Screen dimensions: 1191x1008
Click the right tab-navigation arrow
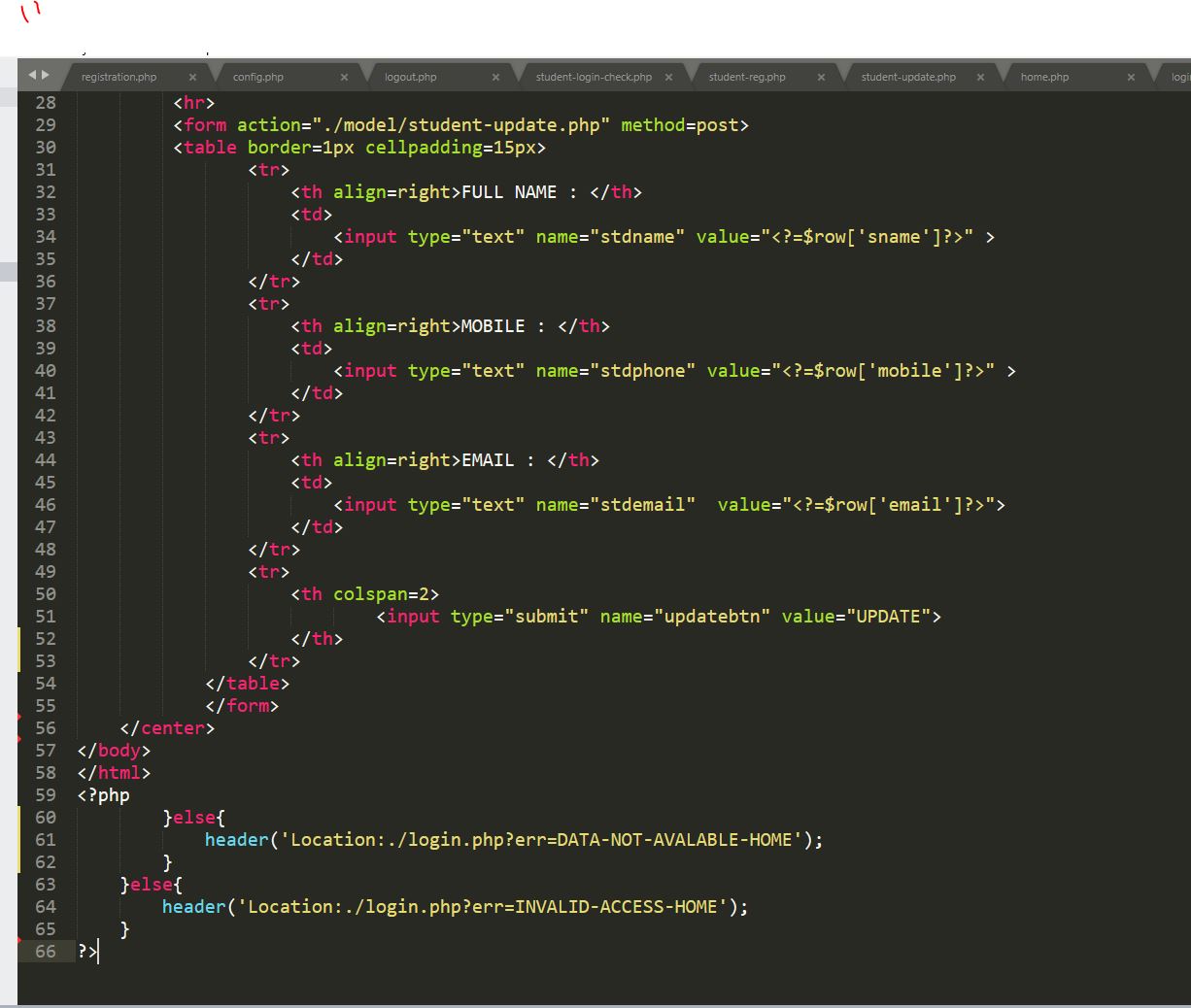[45, 75]
